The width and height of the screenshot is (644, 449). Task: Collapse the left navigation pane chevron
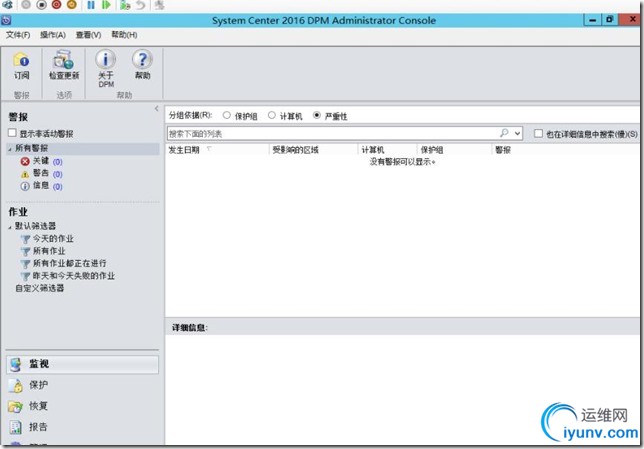tap(156, 109)
